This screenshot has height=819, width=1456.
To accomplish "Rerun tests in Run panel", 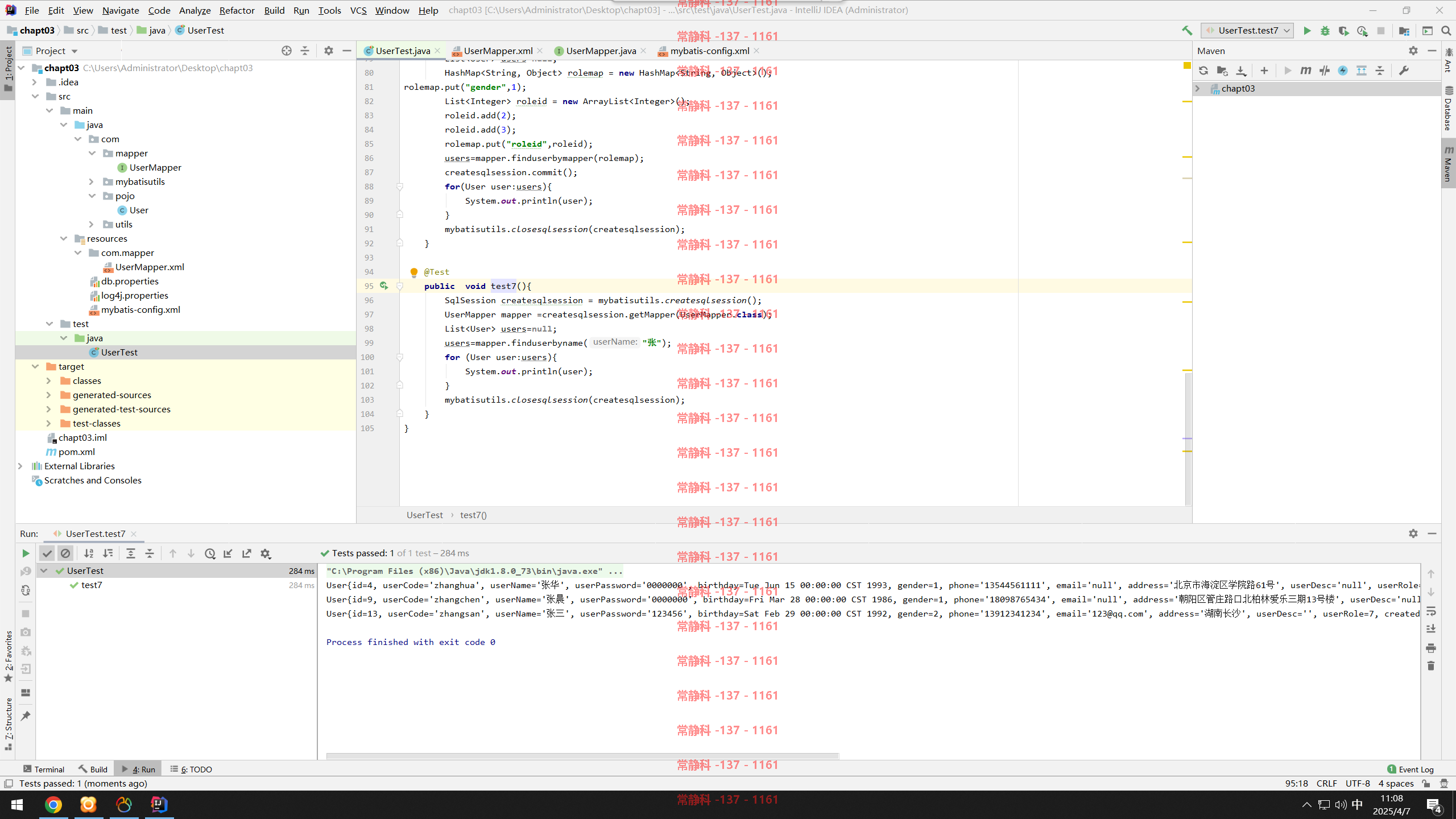I will click(x=26, y=553).
